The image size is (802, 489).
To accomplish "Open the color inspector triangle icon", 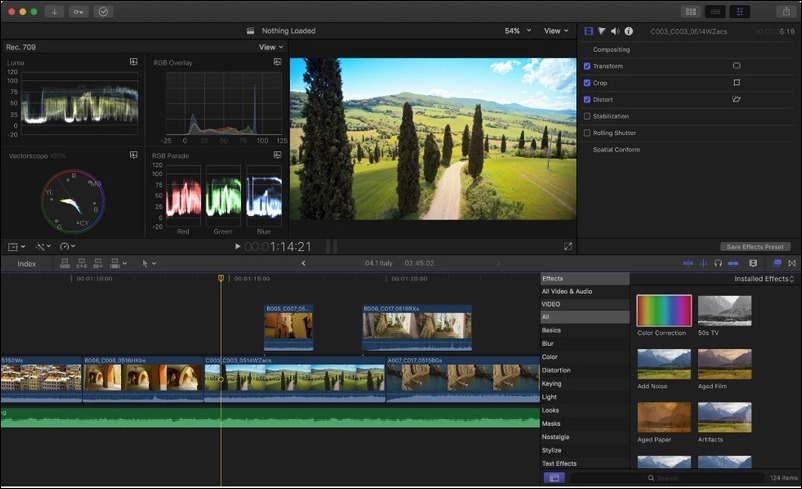I will [602, 31].
